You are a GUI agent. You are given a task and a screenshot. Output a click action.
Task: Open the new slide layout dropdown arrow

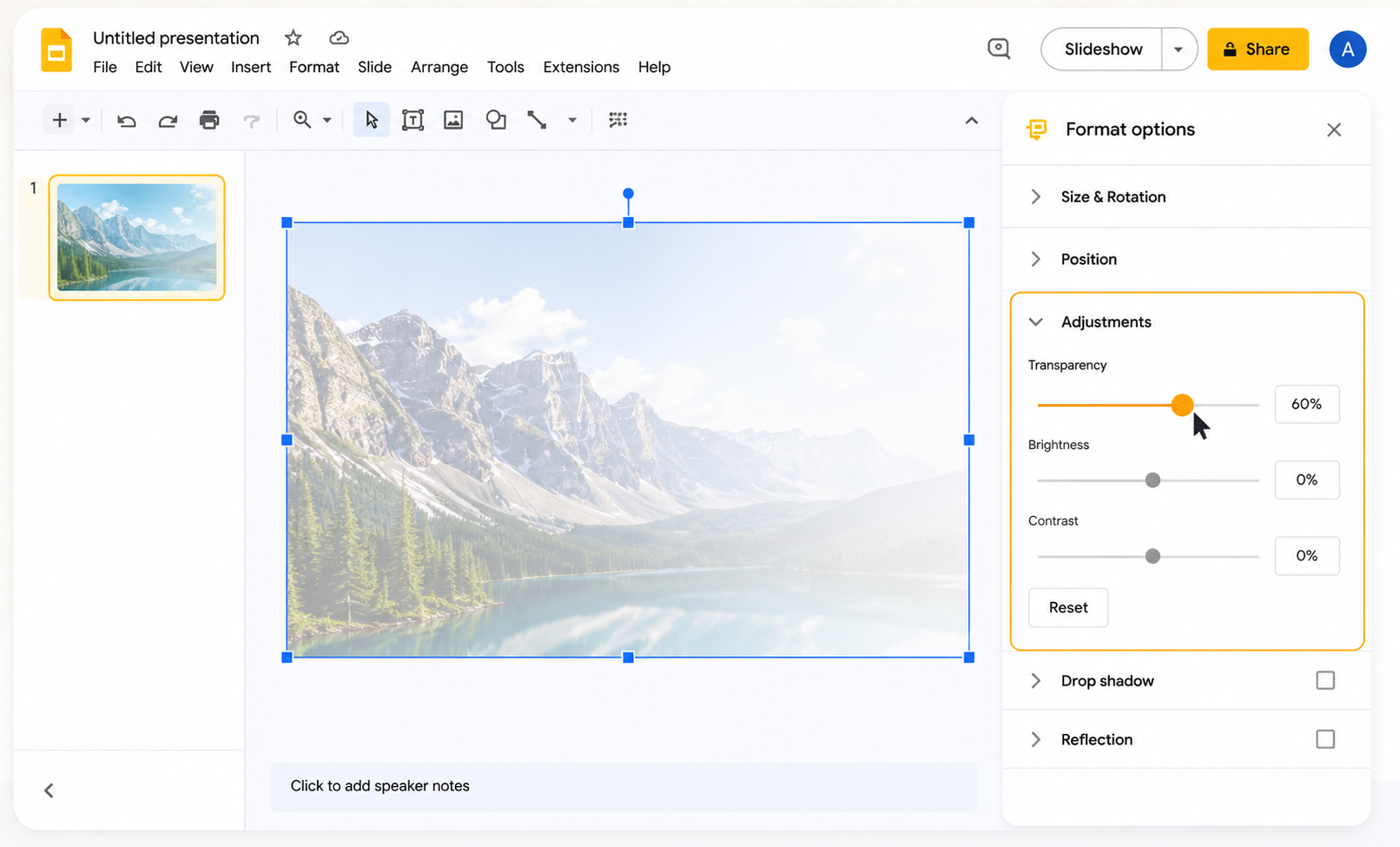point(86,120)
